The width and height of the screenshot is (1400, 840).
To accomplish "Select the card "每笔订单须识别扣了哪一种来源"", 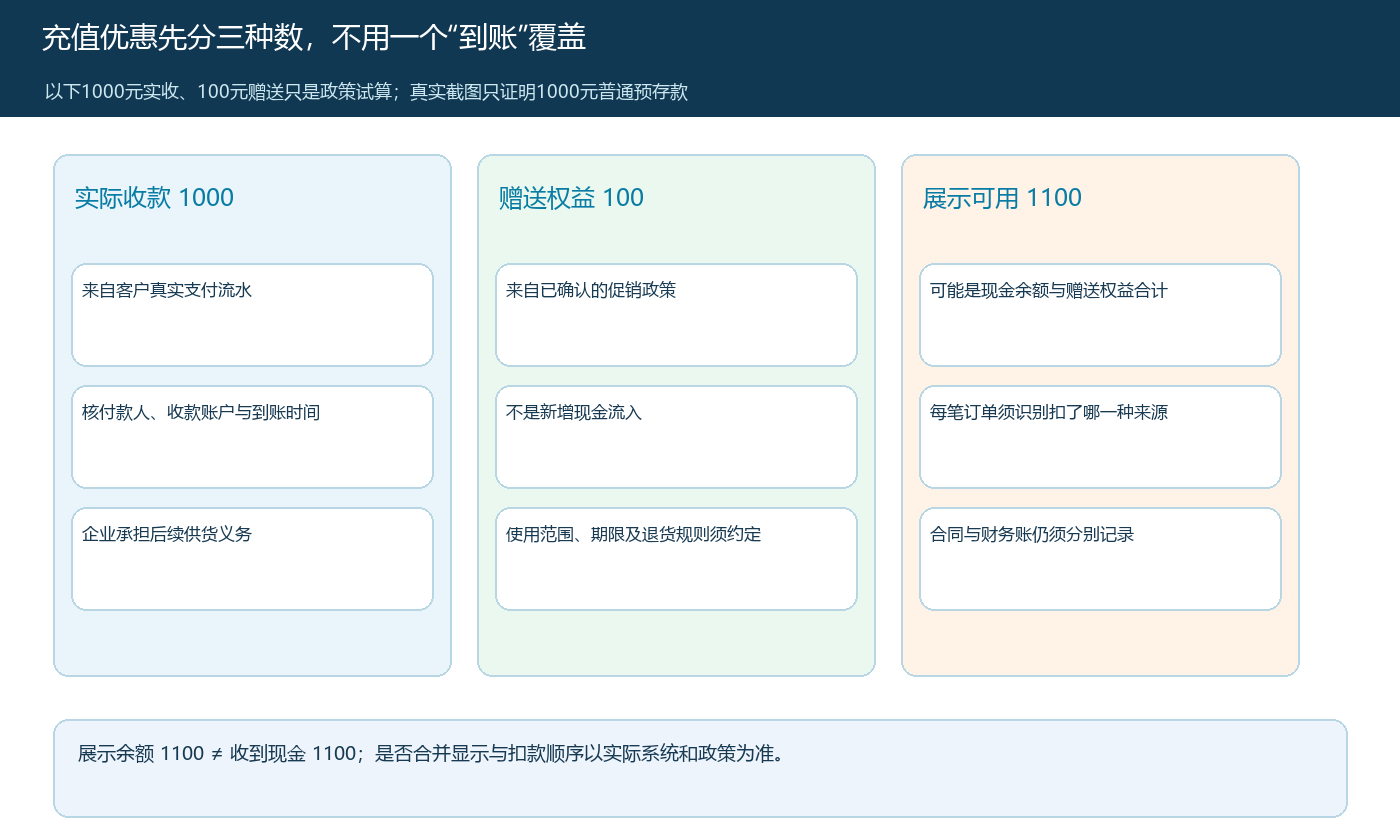I will pyautogui.click(x=1100, y=437).
